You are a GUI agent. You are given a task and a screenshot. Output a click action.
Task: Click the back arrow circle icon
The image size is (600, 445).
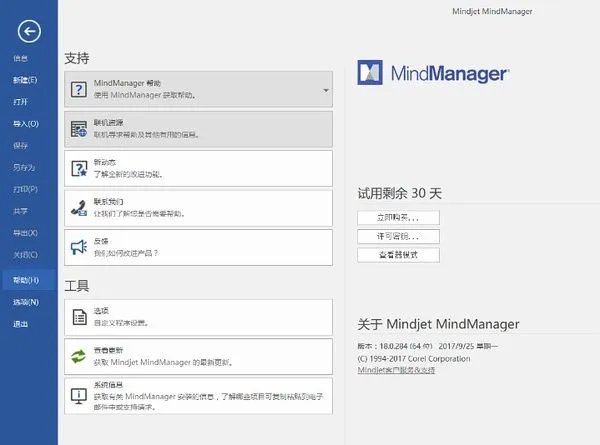pos(29,31)
